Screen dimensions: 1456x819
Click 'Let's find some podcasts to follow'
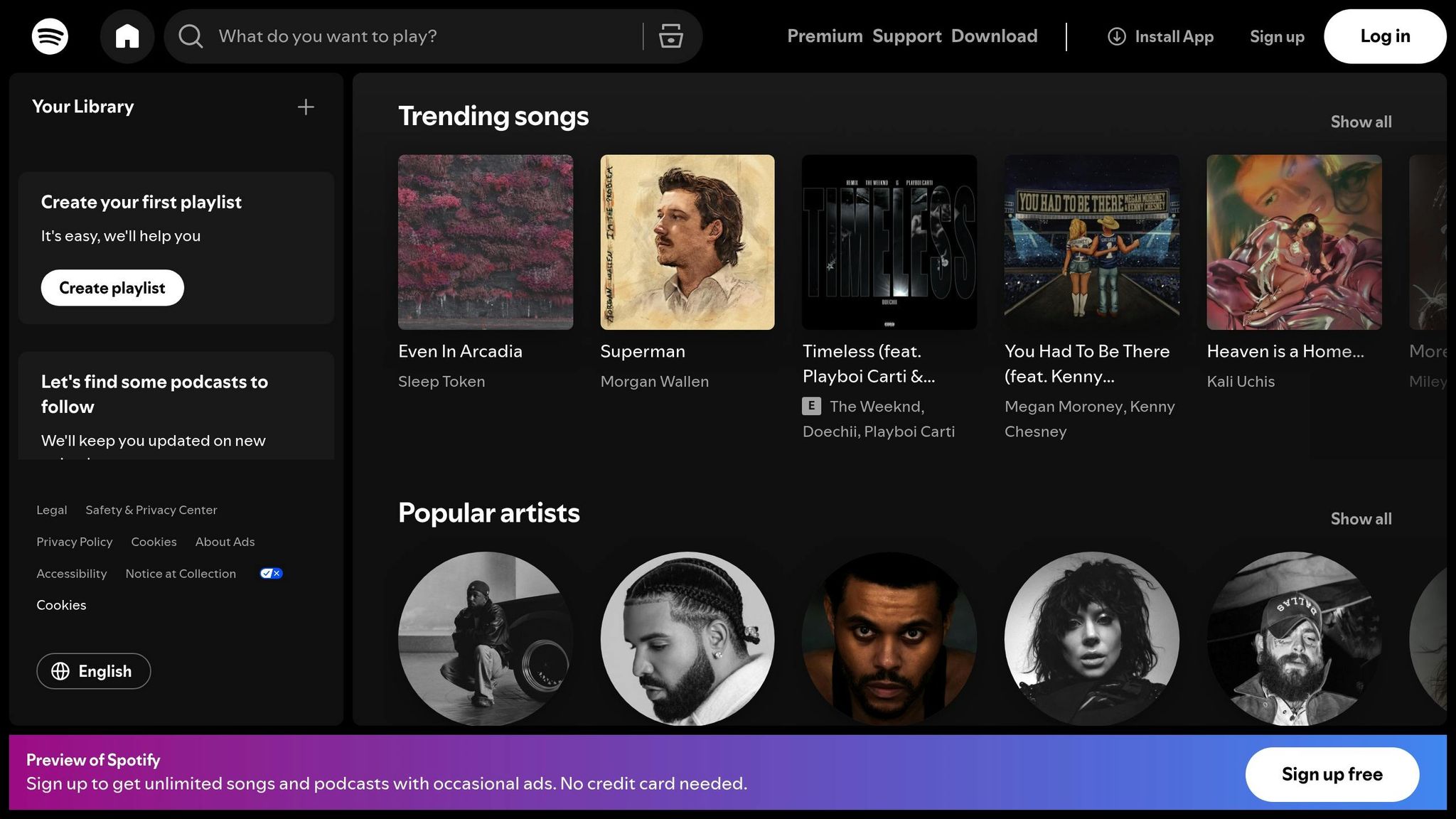coord(154,394)
